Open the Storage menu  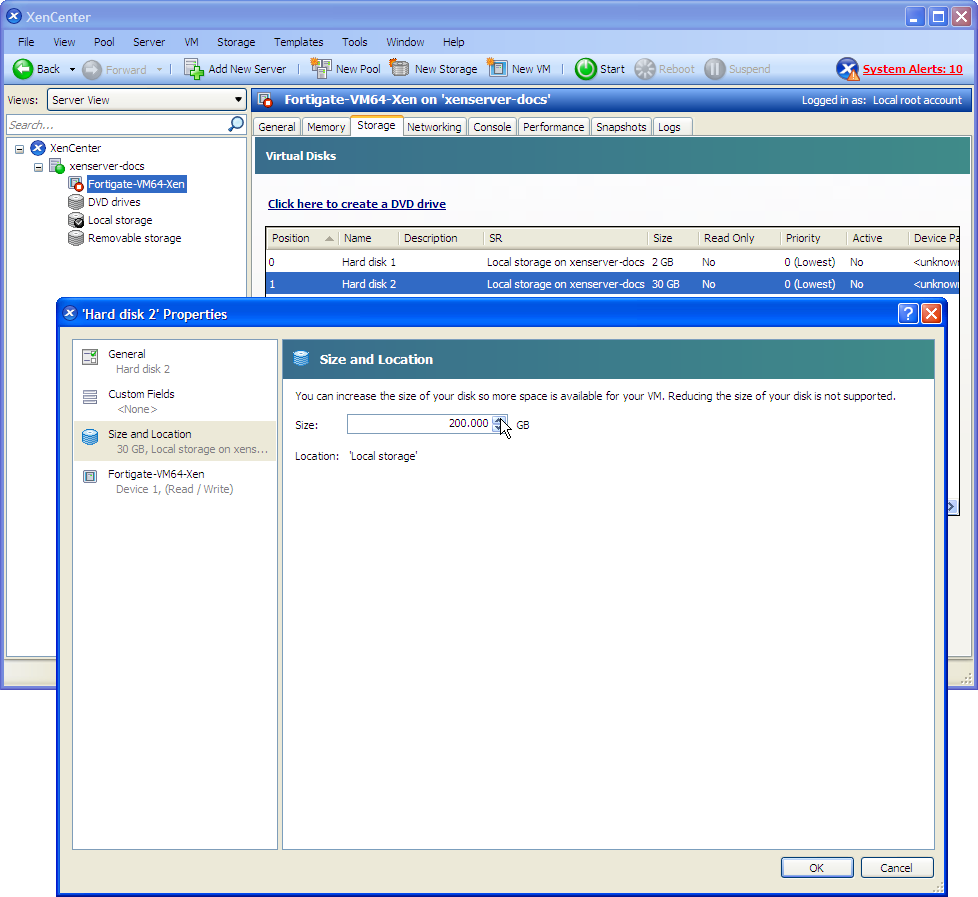pos(236,42)
